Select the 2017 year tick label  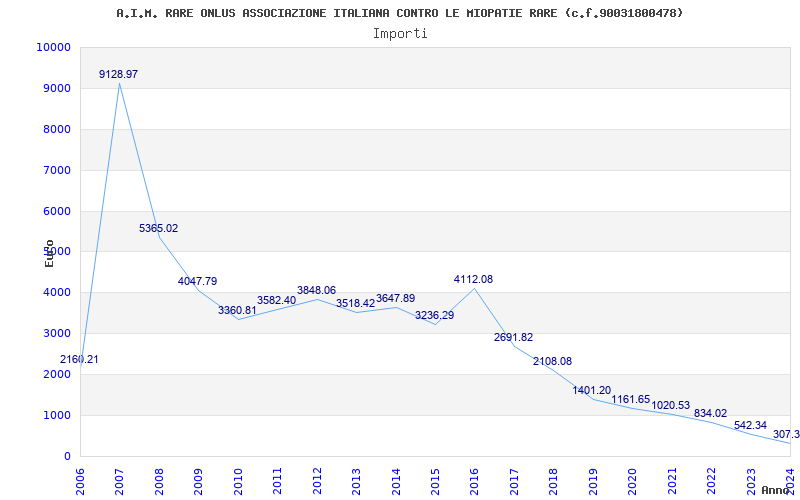point(514,481)
